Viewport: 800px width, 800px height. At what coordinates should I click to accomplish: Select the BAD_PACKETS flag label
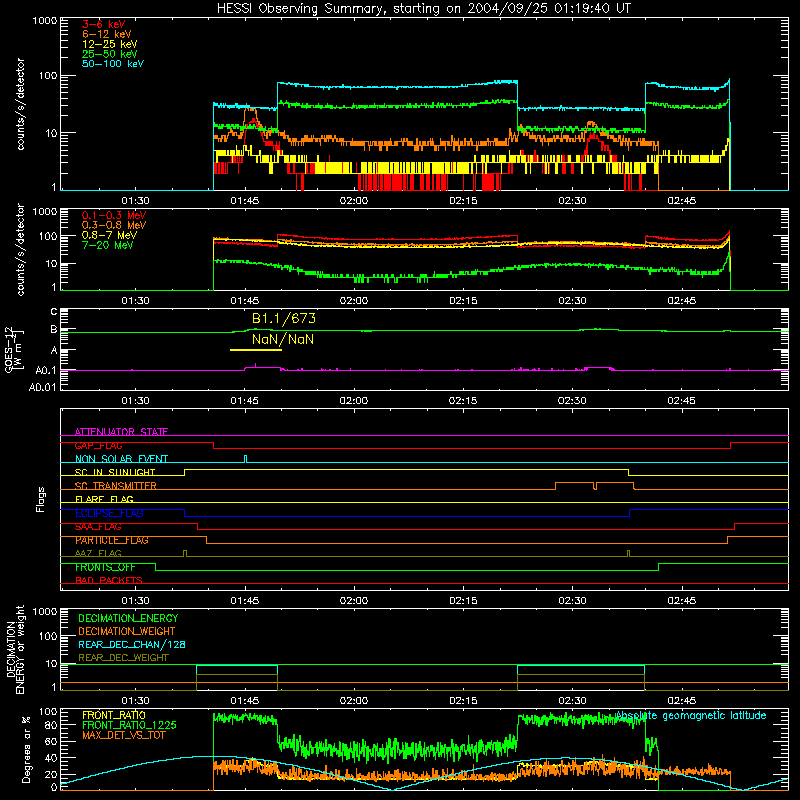109,580
